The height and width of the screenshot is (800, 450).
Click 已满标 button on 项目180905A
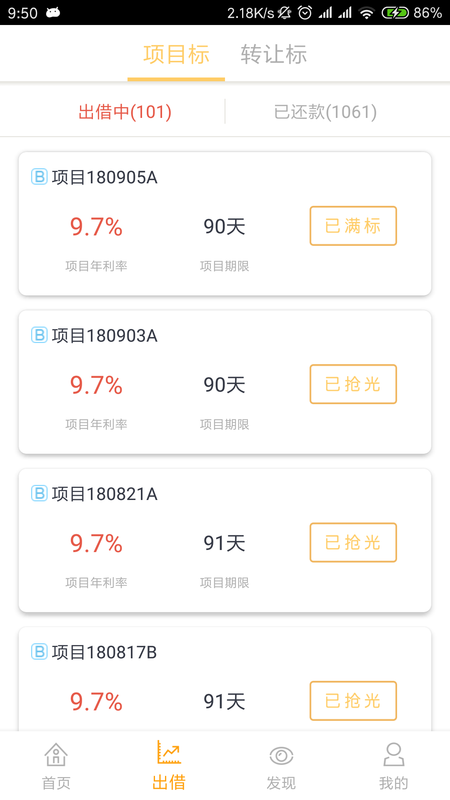[x=353, y=226]
